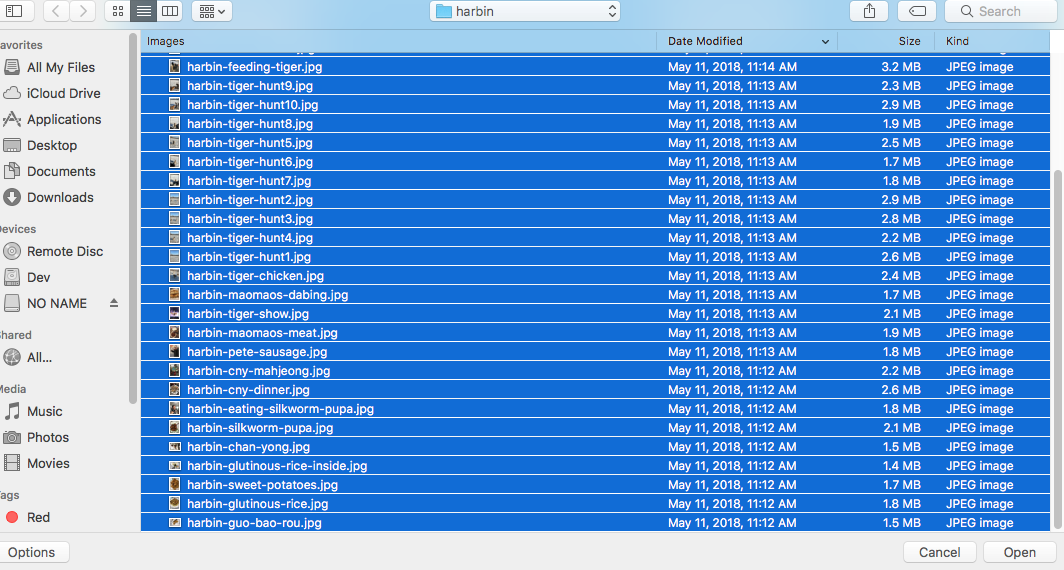Sort by Kind column header

pyautogui.click(x=992, y=41)
